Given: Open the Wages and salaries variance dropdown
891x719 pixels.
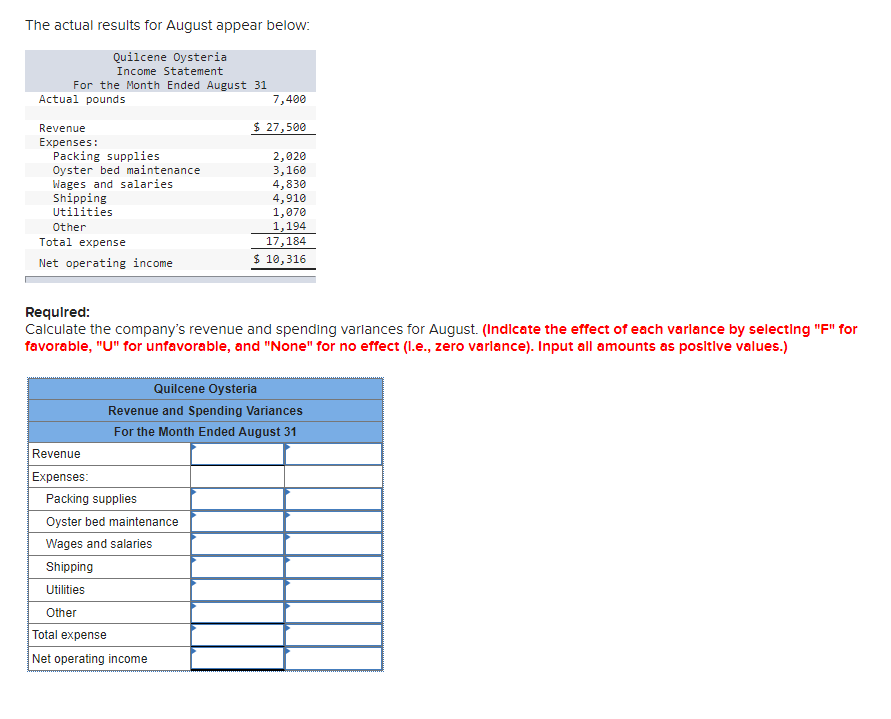Looking at the screenshot, I should pyautogui.click(x=332, y=544).
